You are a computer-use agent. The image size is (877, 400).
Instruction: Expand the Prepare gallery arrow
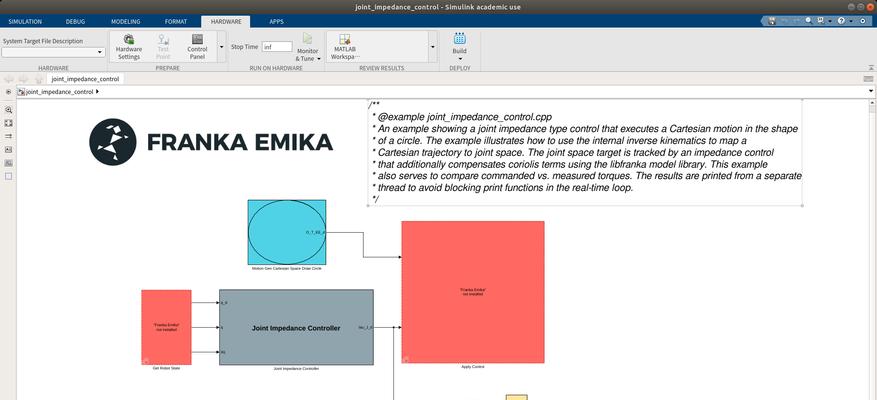pyautogui.click(x=221, y=46)
